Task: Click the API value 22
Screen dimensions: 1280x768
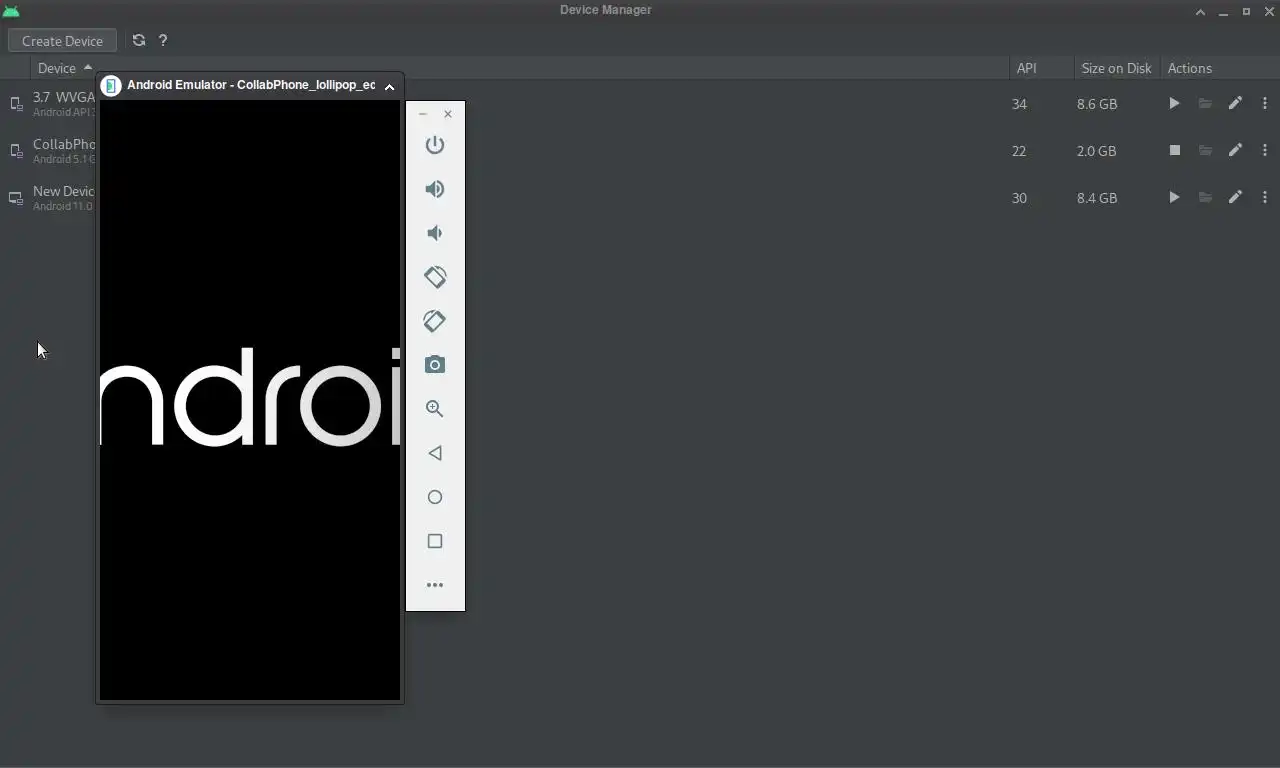Action: click(x=1019, y=151)
